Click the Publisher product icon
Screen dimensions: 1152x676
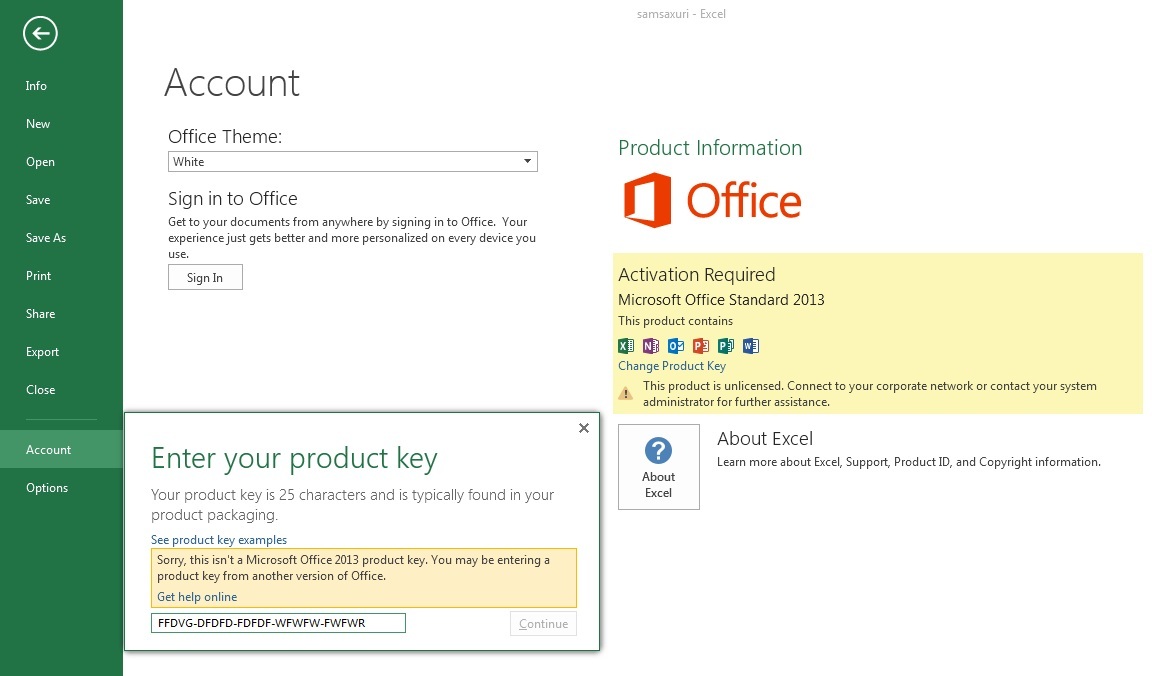[726, 345]
